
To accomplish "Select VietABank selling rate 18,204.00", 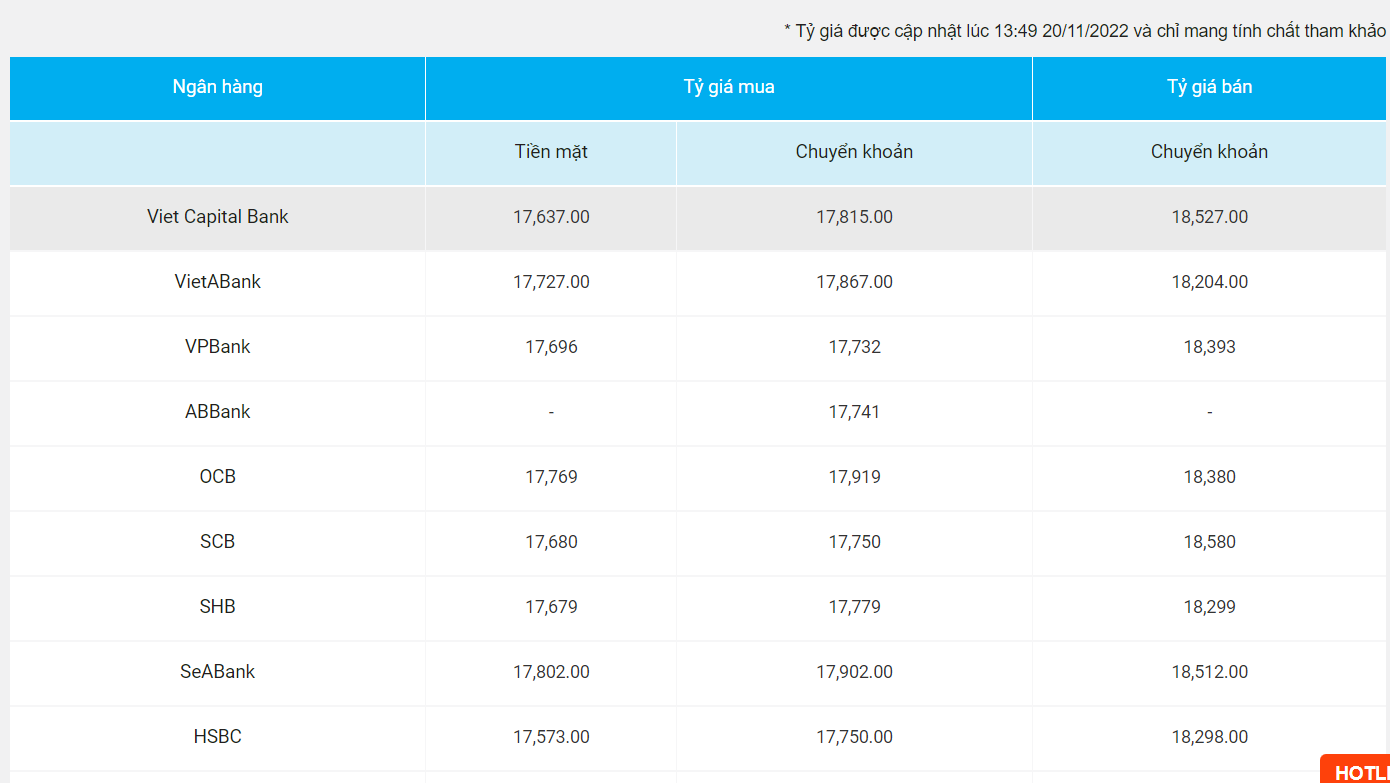I will coord(1209,282).
